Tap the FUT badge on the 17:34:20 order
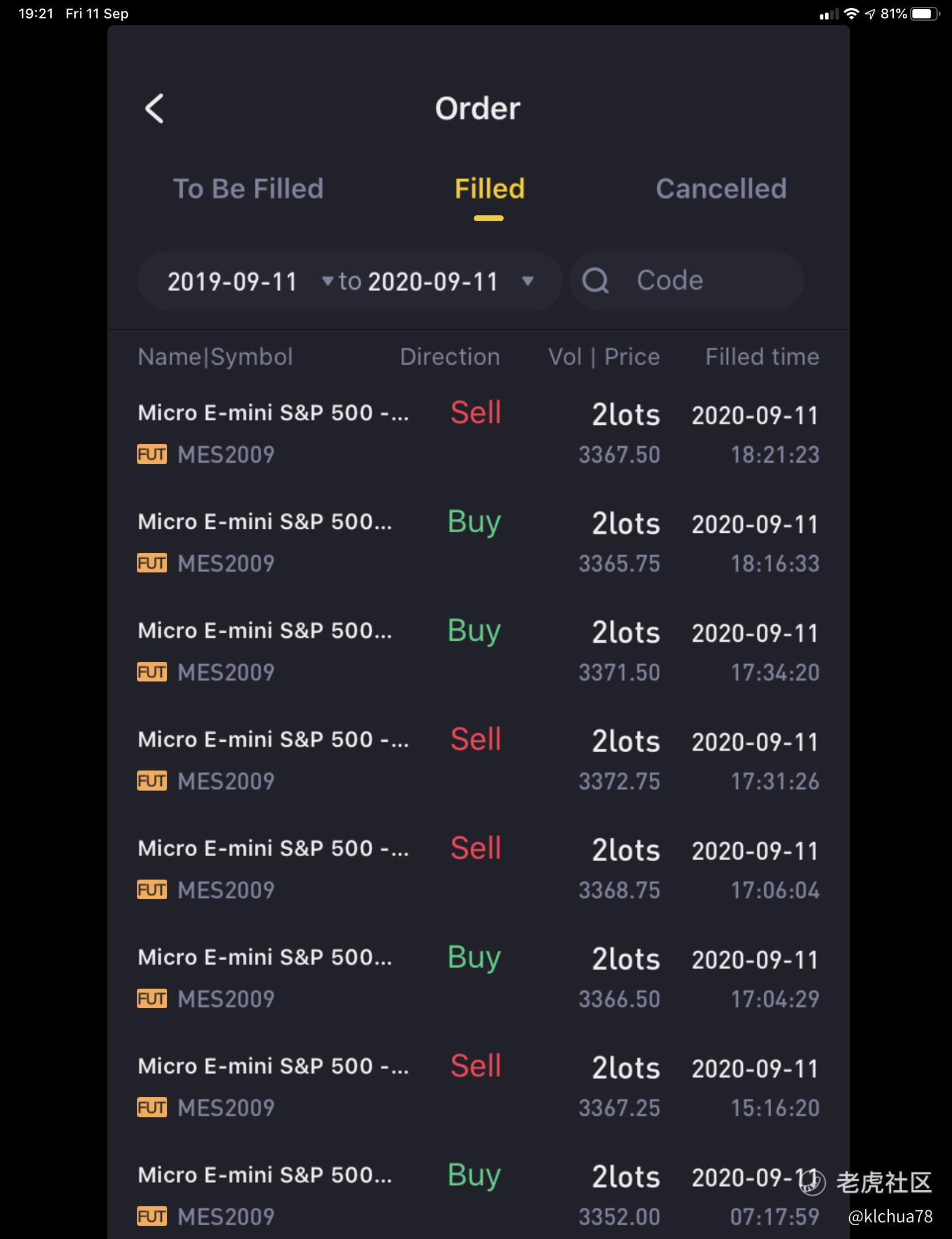 tap(152, 672)
